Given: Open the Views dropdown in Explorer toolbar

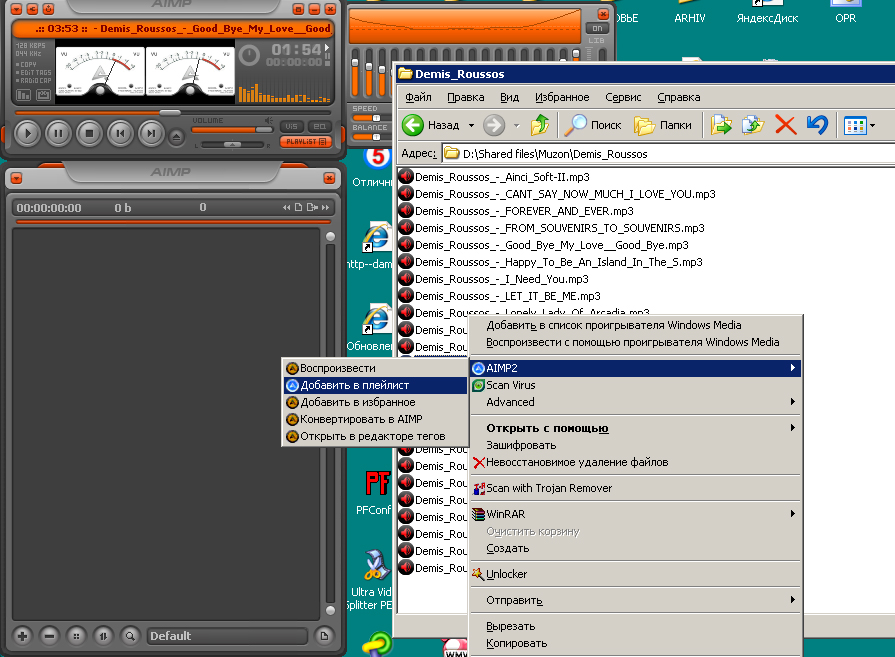Looking at the screenshot, I should [x=859, y=125].
